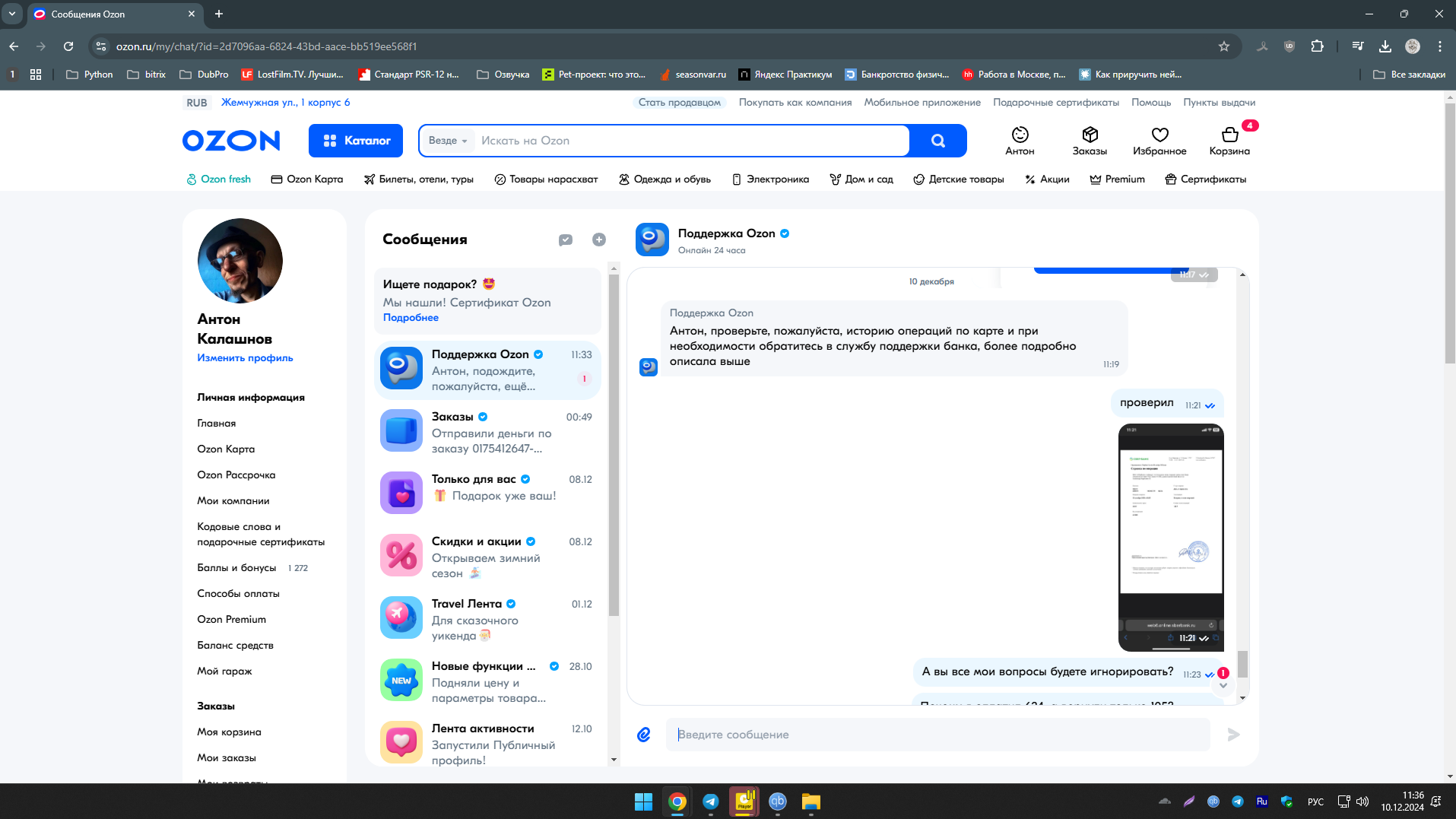The image size is (1456, 819).
Task: Send message arrow icon
Action: (x=1233, y=735)
